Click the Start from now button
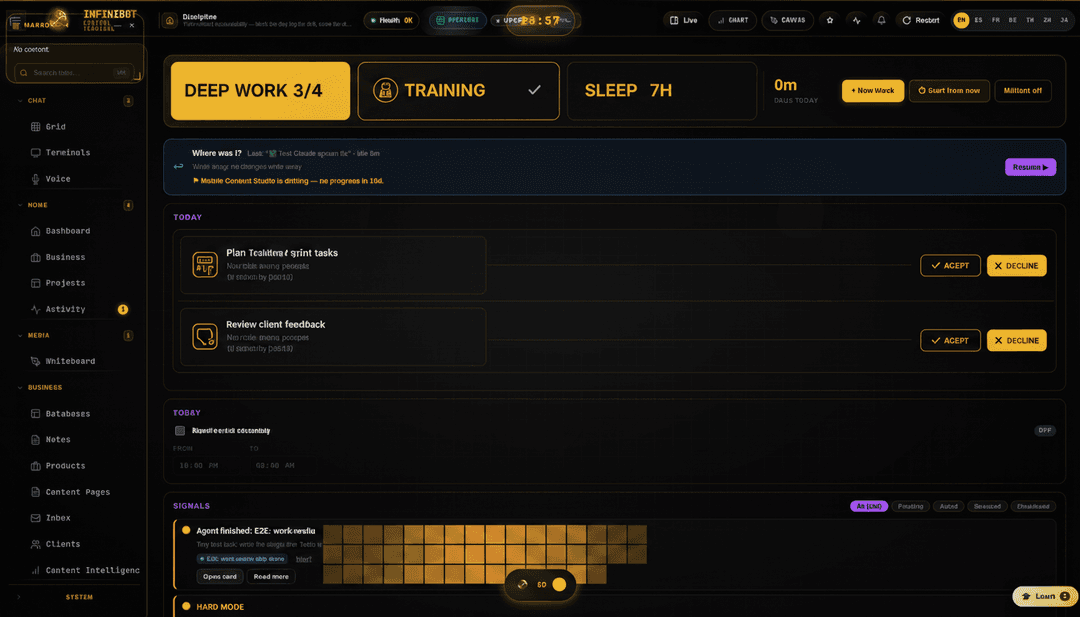This screenshot has height=617, width=1080. click(x=949, y=91)
